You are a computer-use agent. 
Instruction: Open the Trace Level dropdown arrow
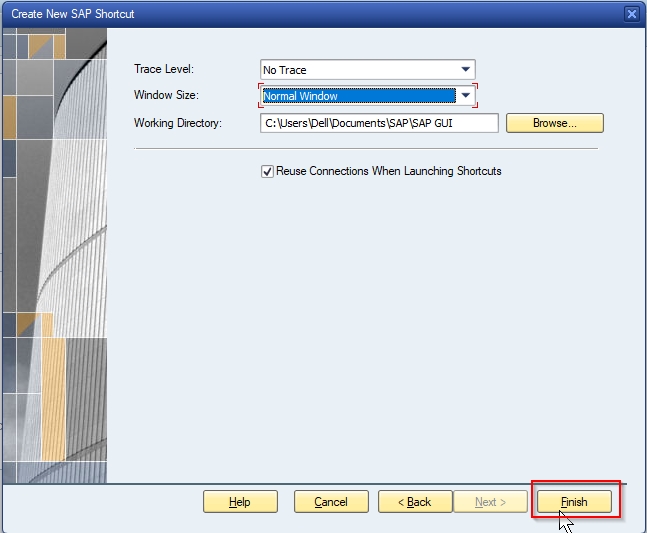pos(465,70)
